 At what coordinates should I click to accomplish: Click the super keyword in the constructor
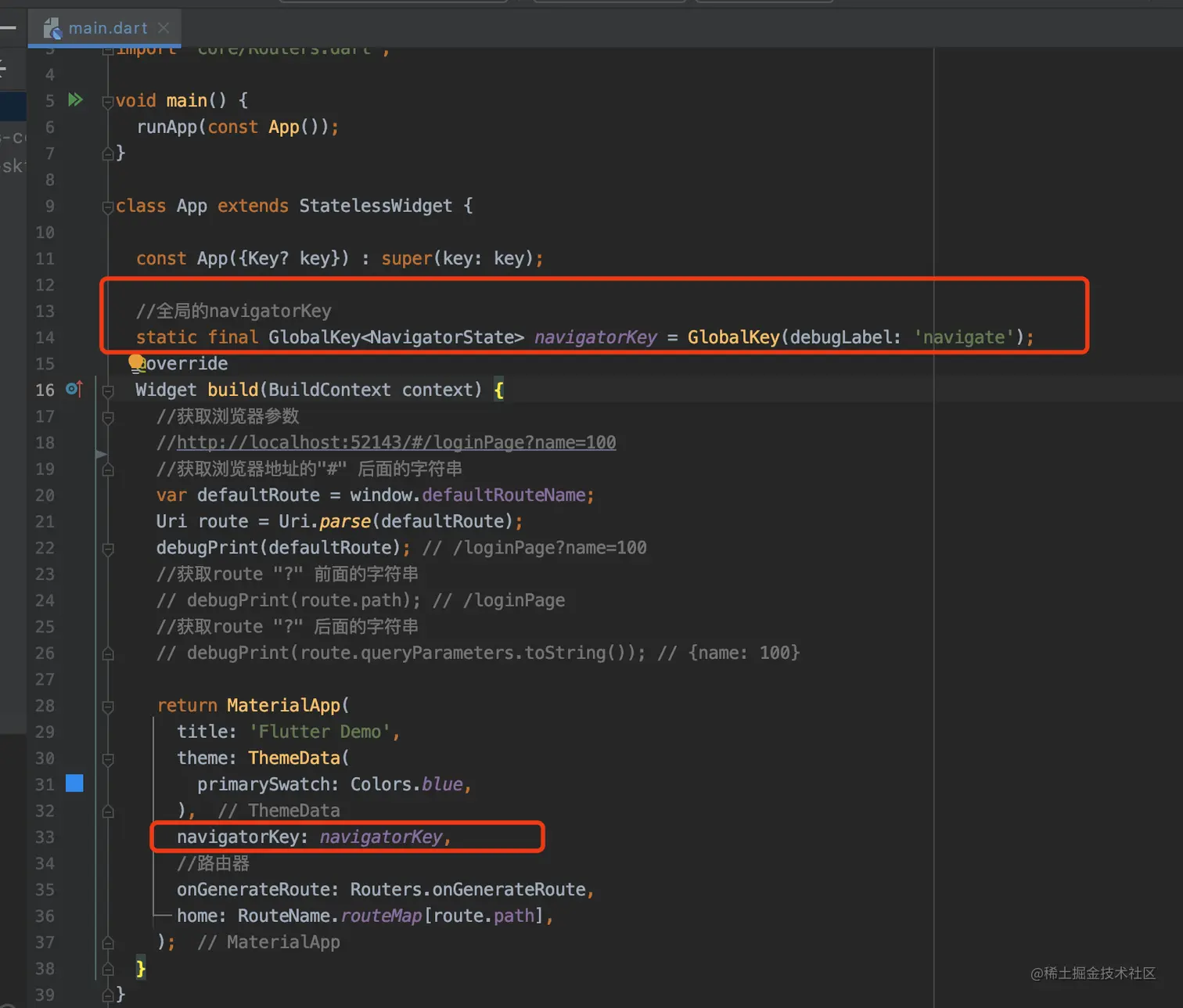coord(407,258)
